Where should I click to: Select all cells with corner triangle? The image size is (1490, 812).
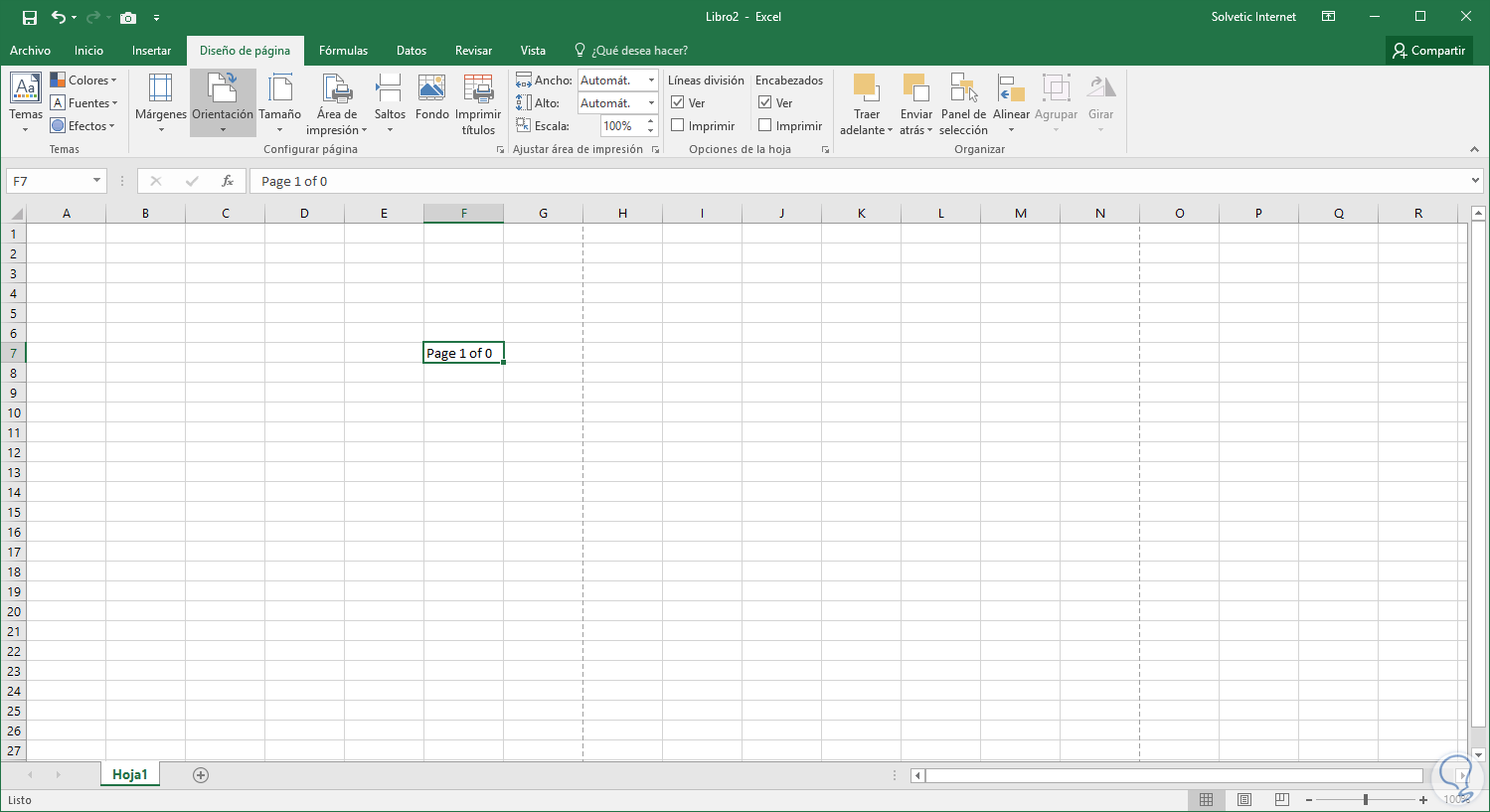click(x=14, y=214)
